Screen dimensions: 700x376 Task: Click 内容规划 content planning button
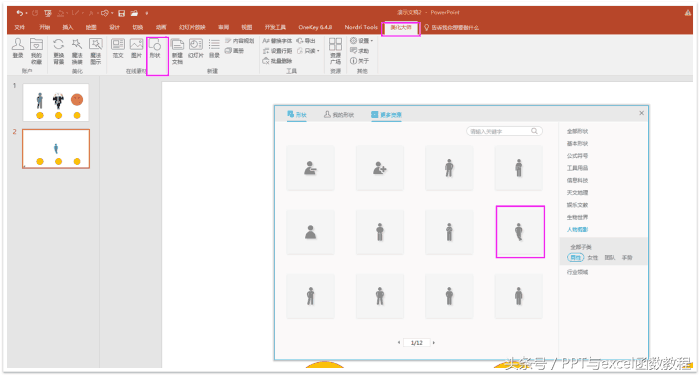[x=240, y=41]
